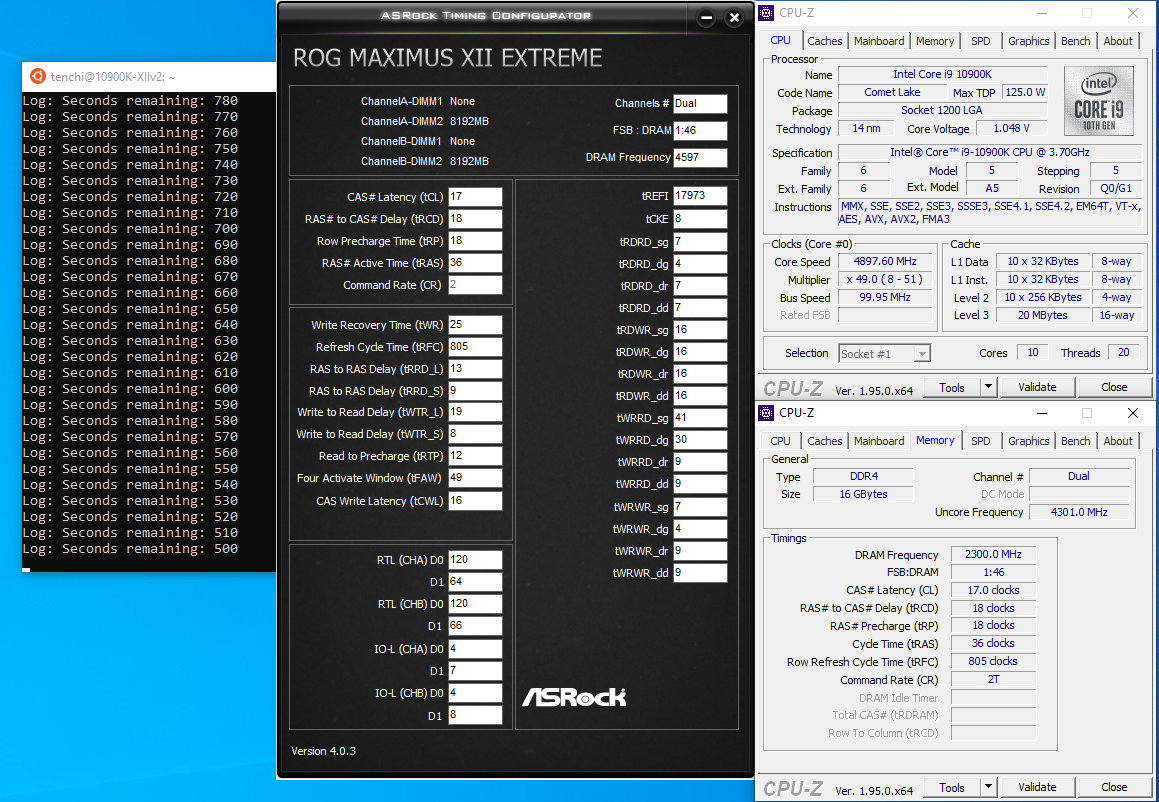Click the Core Speed value 4897.60 MHz
This screenshot has height=802, width=1159.
click(885, 262)
